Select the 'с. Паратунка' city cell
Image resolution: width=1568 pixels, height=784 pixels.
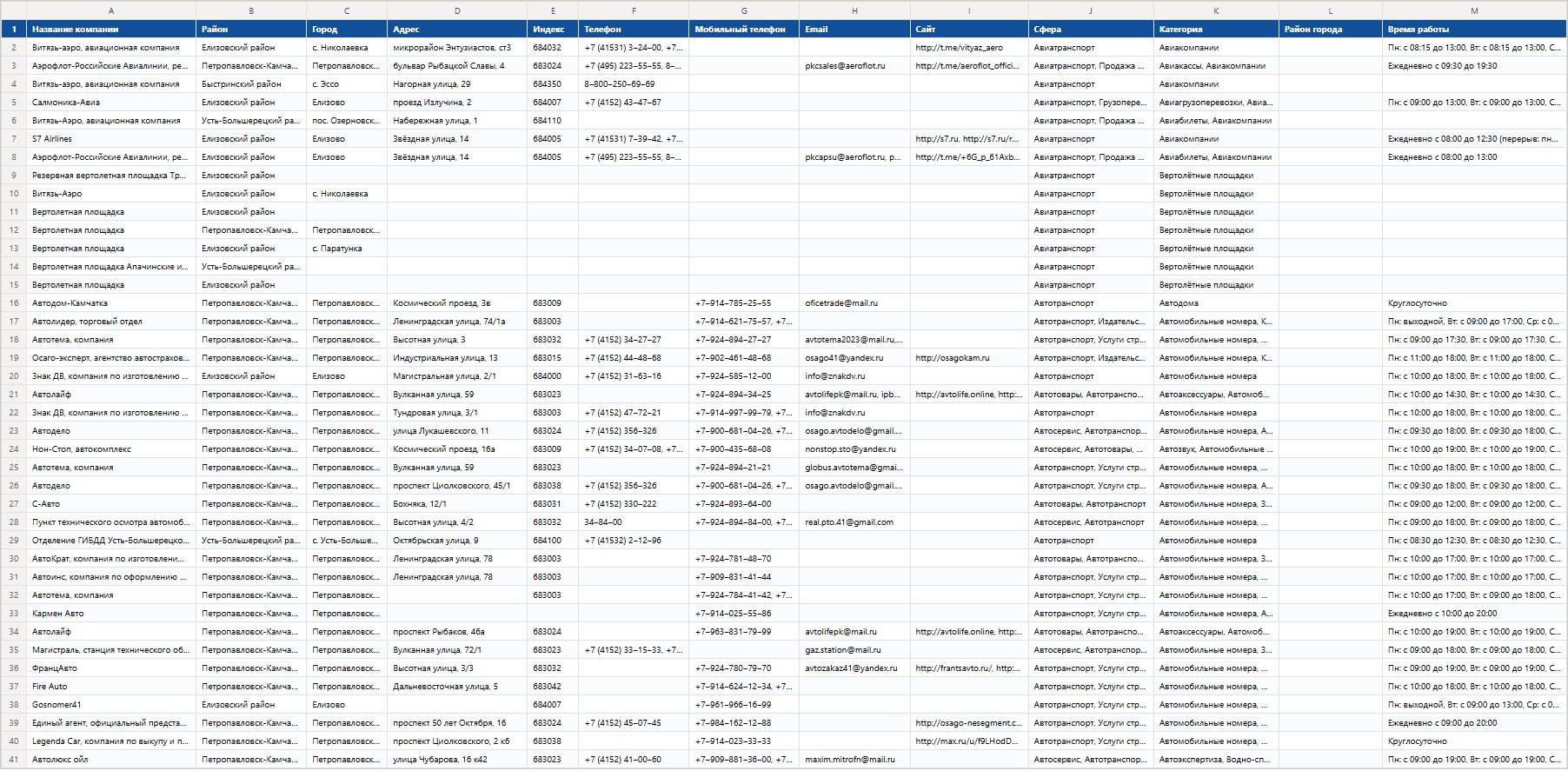[x=347, y=249]
